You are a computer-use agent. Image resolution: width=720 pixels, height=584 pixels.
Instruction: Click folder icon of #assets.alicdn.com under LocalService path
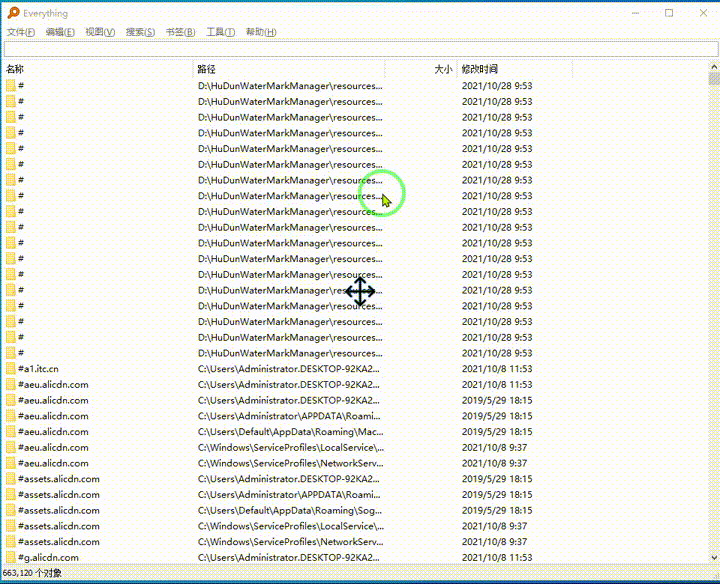tap(11, 526)
